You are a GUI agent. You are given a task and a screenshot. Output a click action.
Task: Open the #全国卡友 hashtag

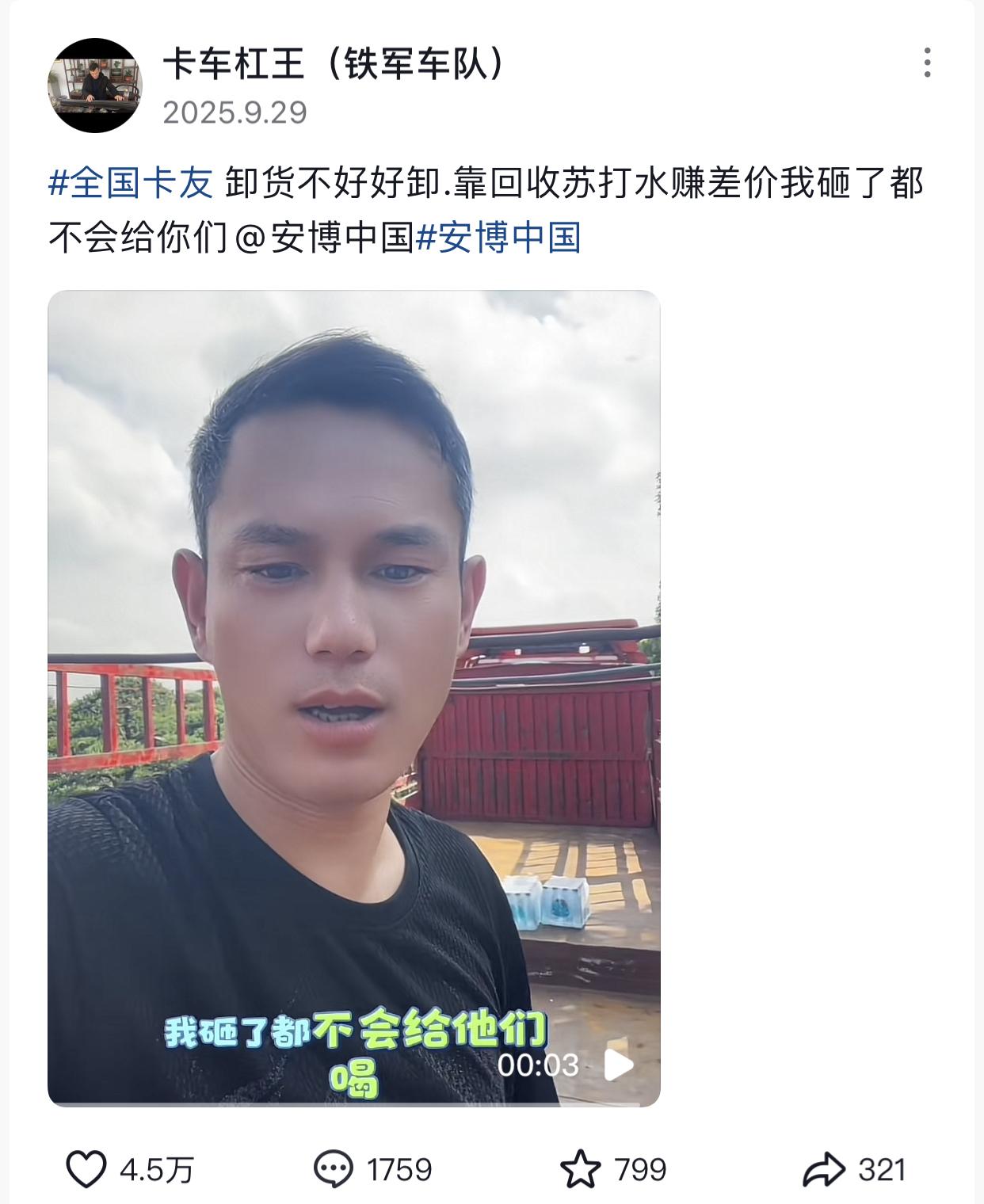(131, 183)
